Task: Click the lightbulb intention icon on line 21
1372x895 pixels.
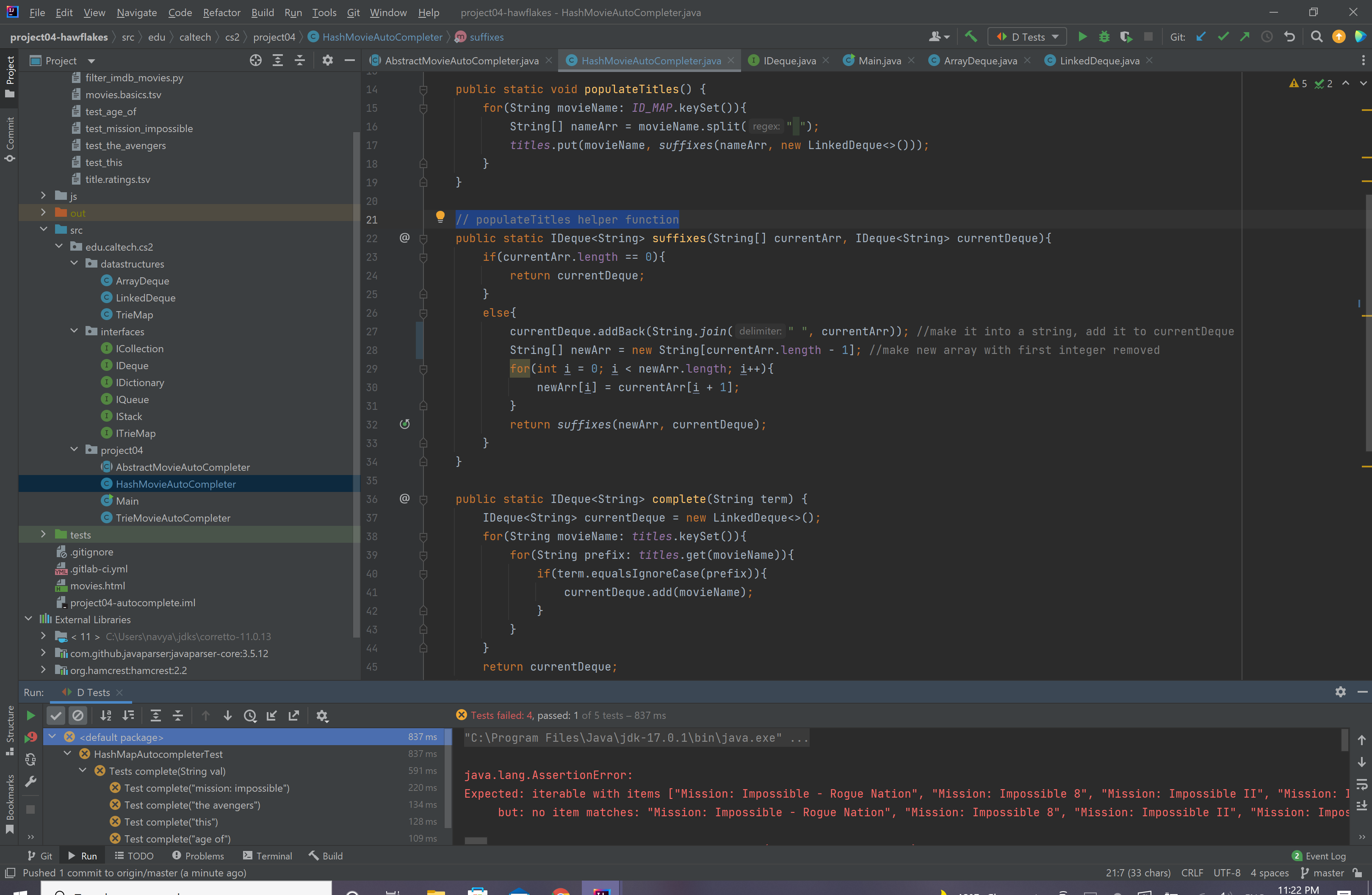Action: point(440,217)
